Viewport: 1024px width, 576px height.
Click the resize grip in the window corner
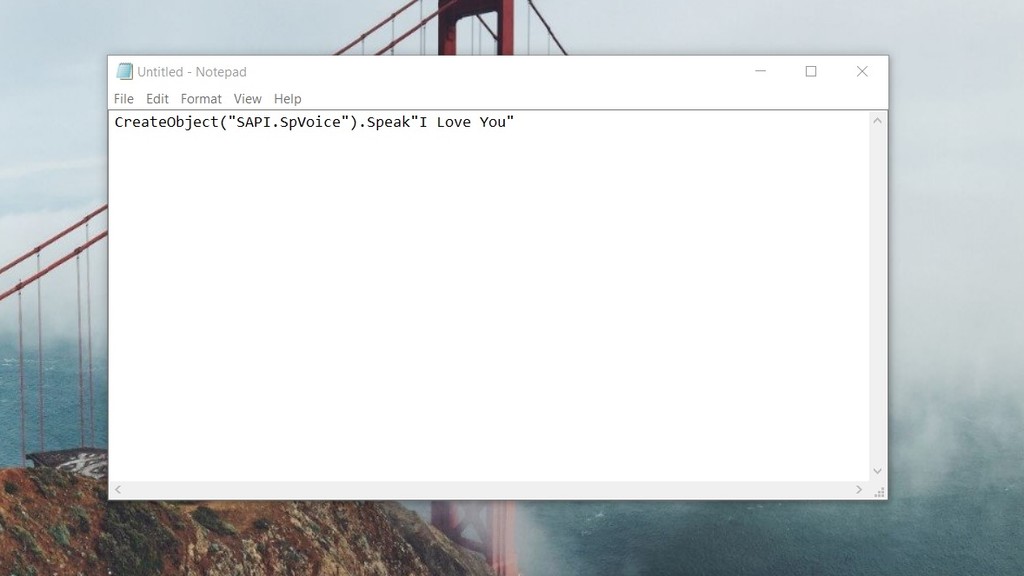pyautogui.click(x=879, y=491)
